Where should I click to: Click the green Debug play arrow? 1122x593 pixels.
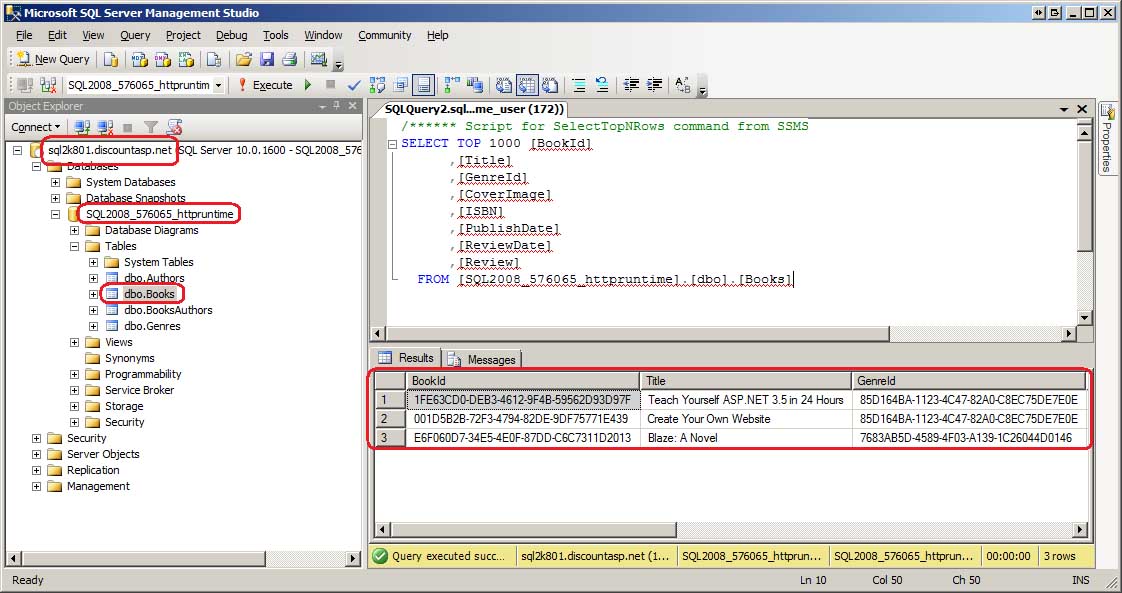(x=308, y=85)
